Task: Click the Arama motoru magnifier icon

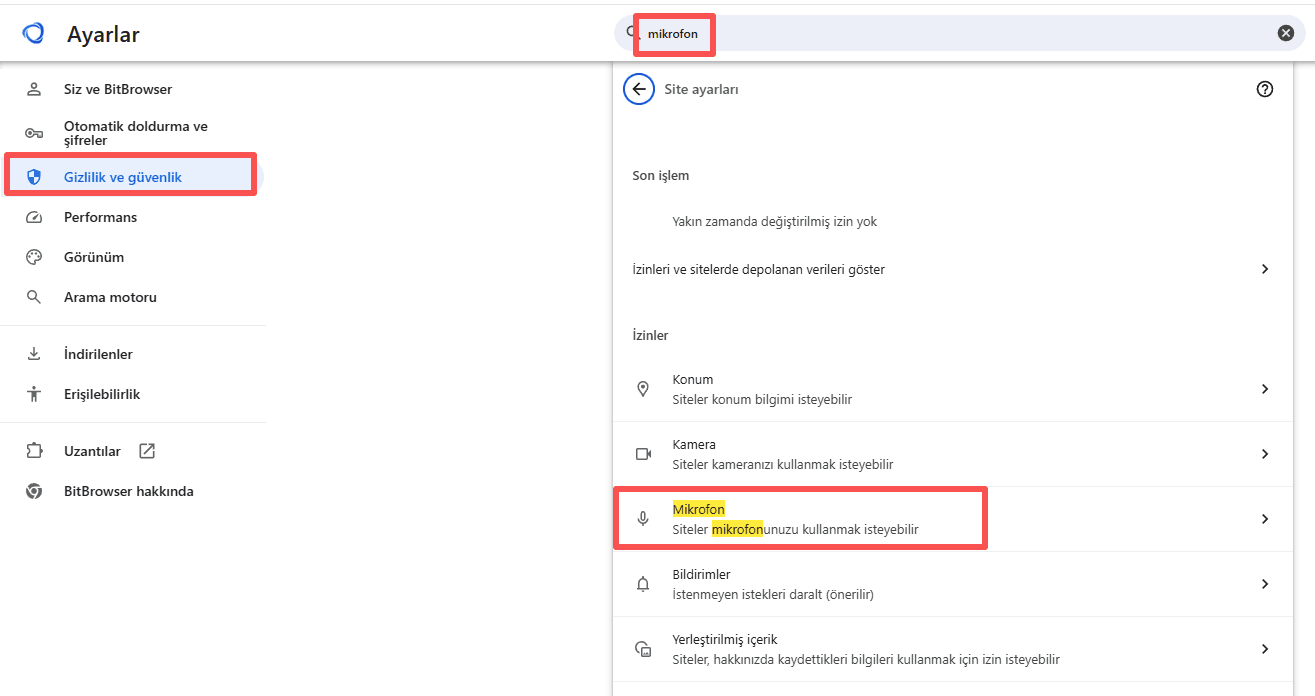Action: [34, 297]
